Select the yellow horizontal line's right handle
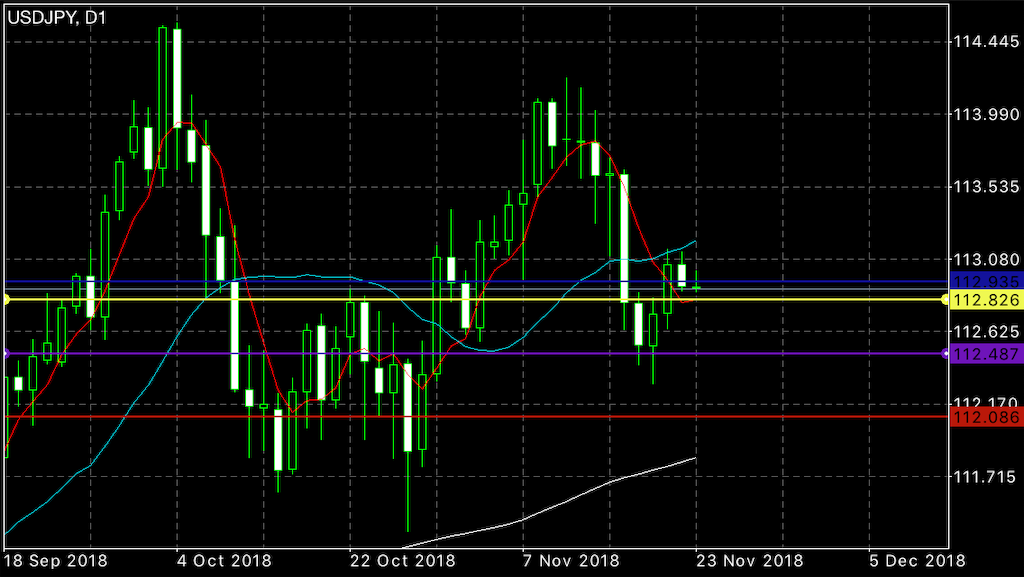Image resolution: width=1024 pixels, height=577 pixels. [946, 300]
